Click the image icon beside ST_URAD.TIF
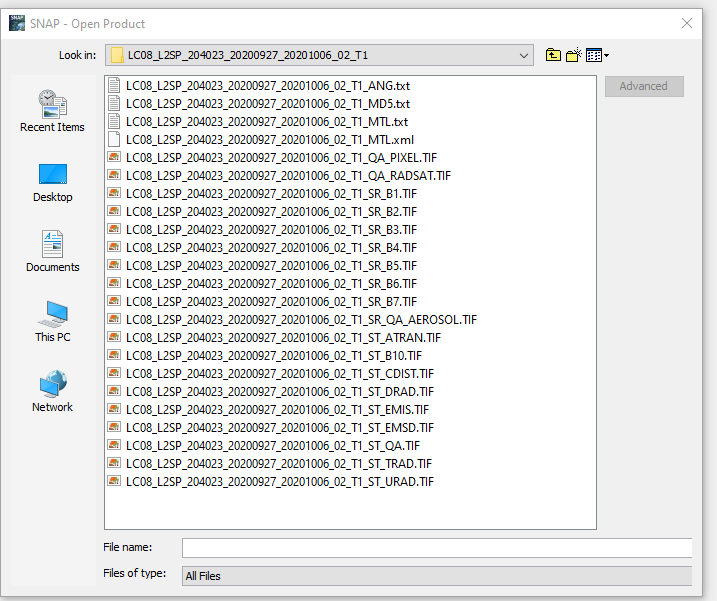The width and height of the screenshot is (717, 601). (x=114, y=481)
